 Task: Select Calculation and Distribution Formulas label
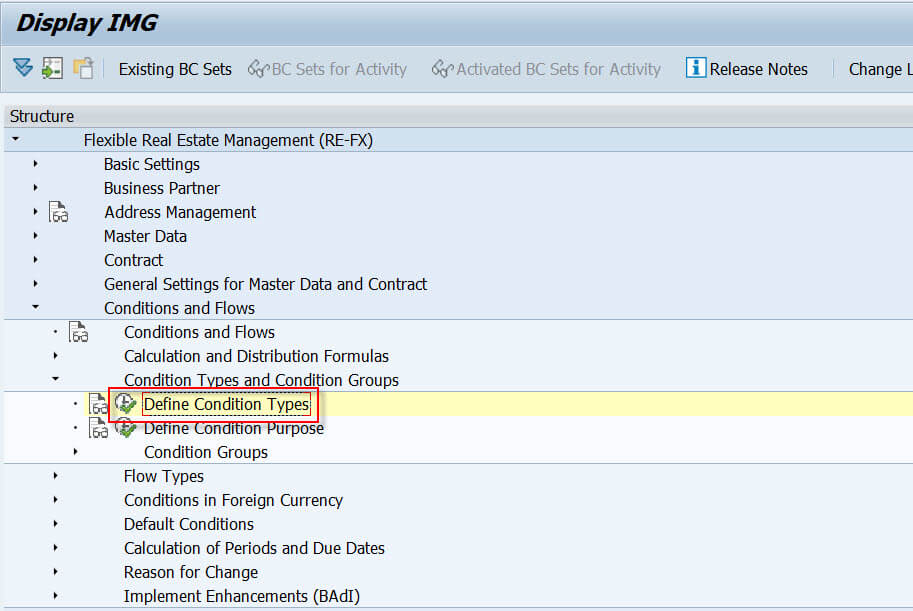[x=256, y=356]
